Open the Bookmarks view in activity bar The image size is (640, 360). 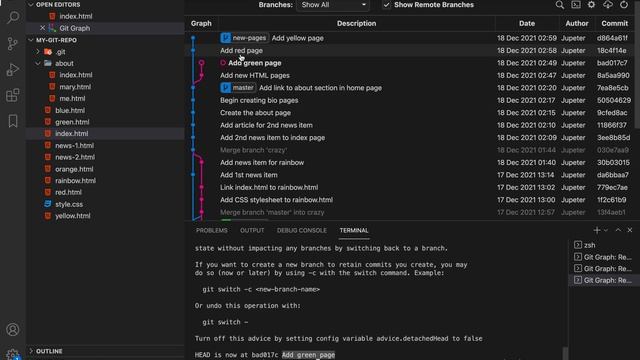coord(13,121)
